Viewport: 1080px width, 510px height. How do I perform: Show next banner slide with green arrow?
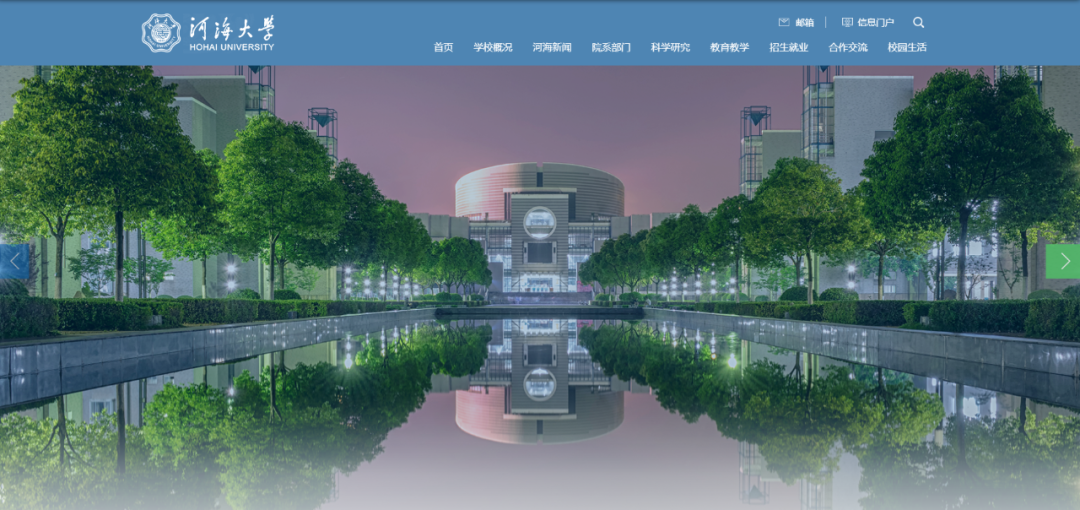click(1063, 261)
